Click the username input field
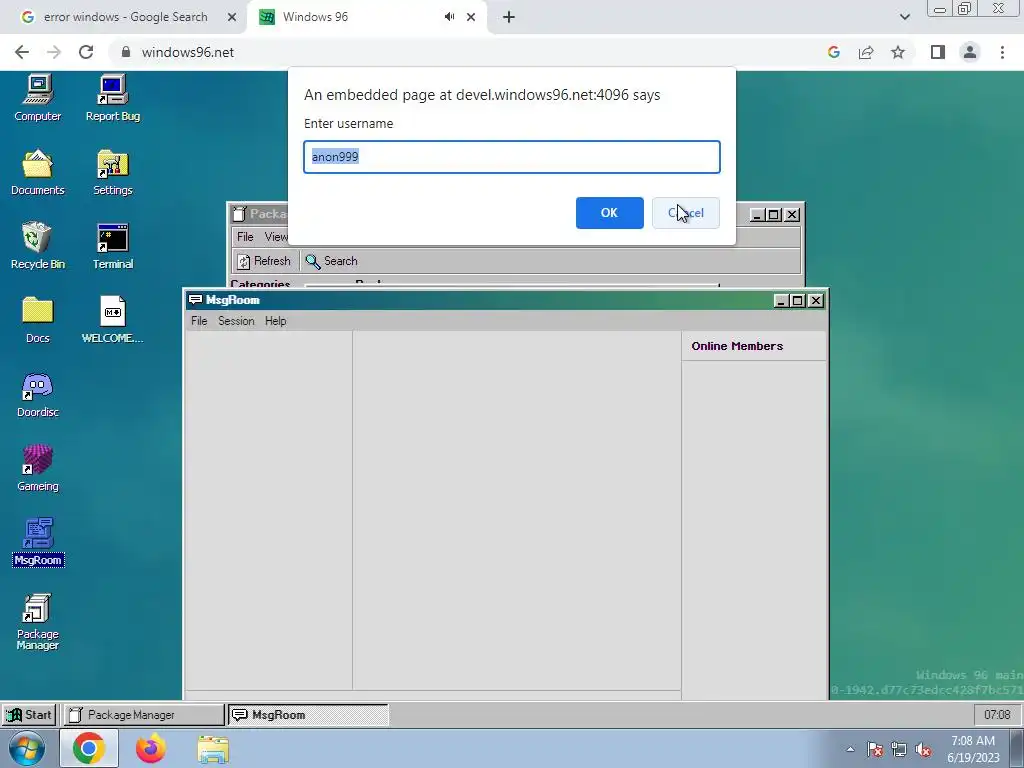The width and height of the screenshot is (1024, 768). [512, 157]
